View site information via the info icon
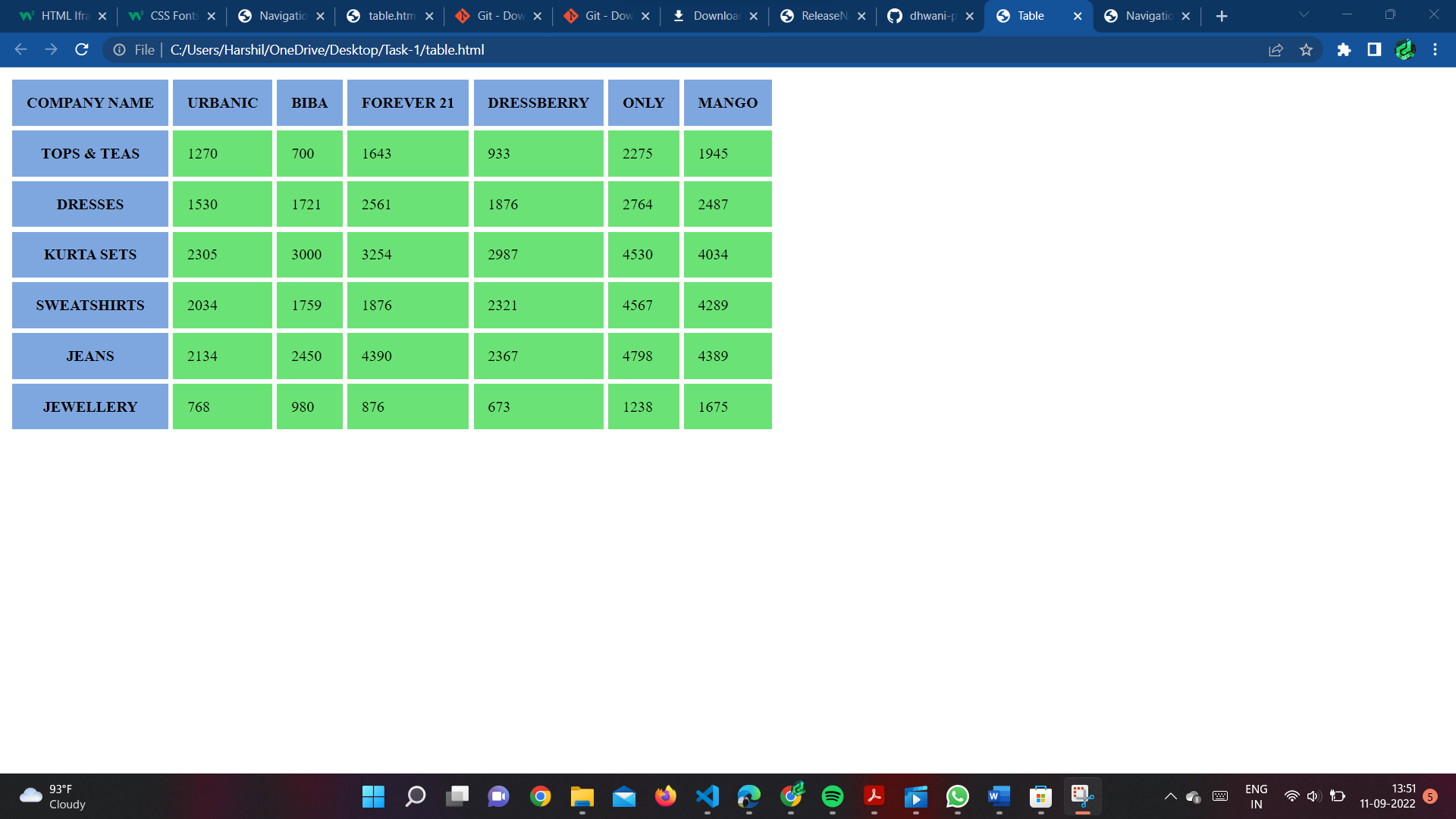This screenshot has width=1456, height=819. click(120, 50)
